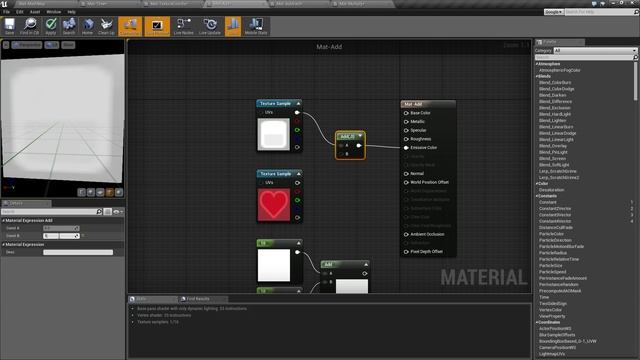Click the Show button in the preview viewport

coord(68,45)
